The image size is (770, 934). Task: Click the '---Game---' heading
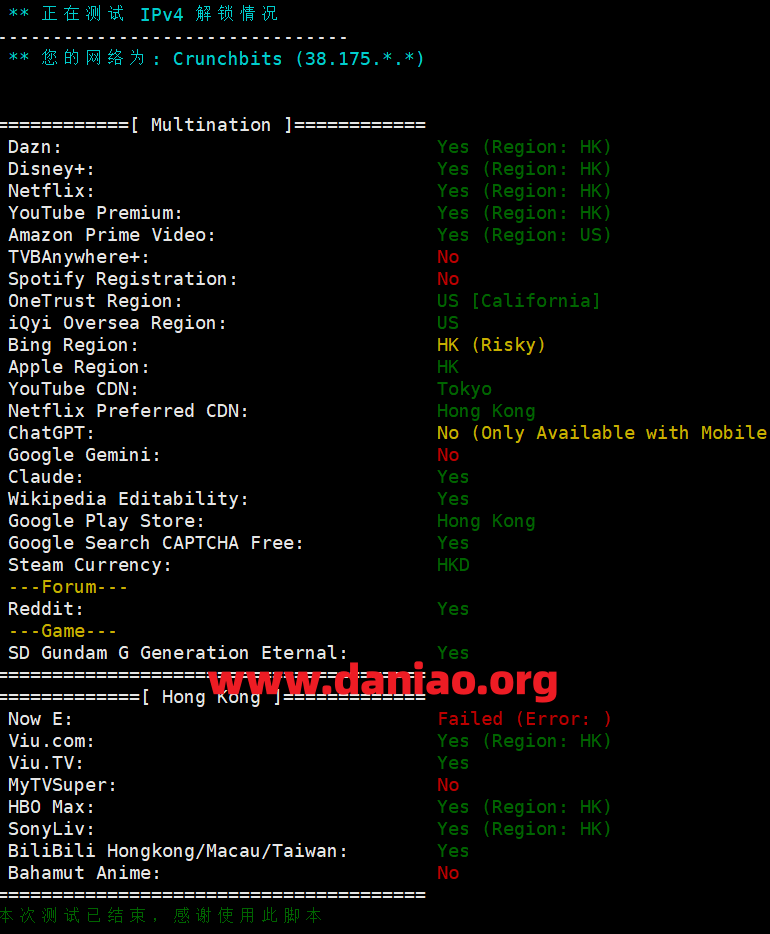pos(63,631)
